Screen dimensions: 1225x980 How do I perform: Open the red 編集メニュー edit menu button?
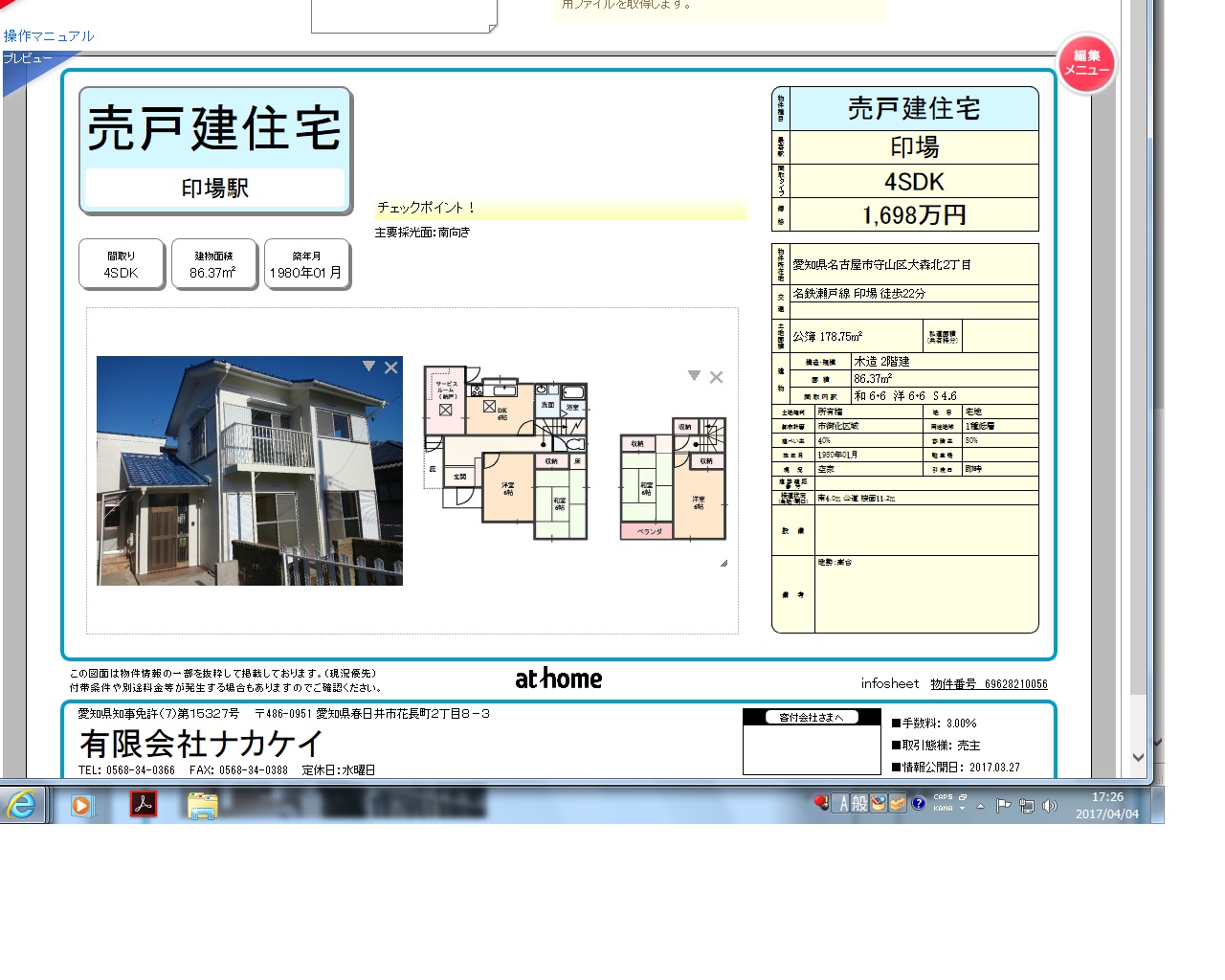click(x=1086, y=63)
